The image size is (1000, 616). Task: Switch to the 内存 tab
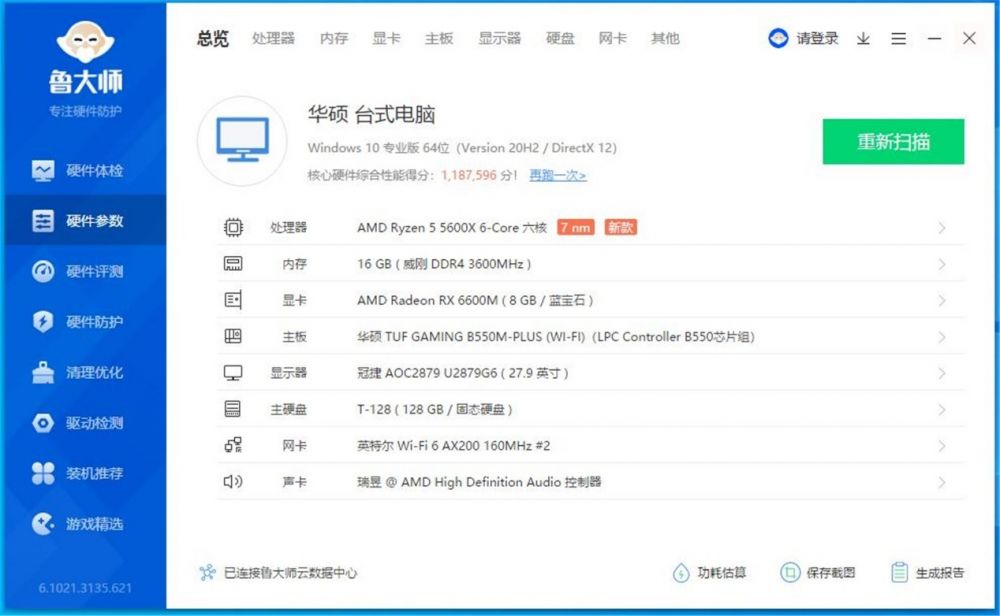[334, 39]
